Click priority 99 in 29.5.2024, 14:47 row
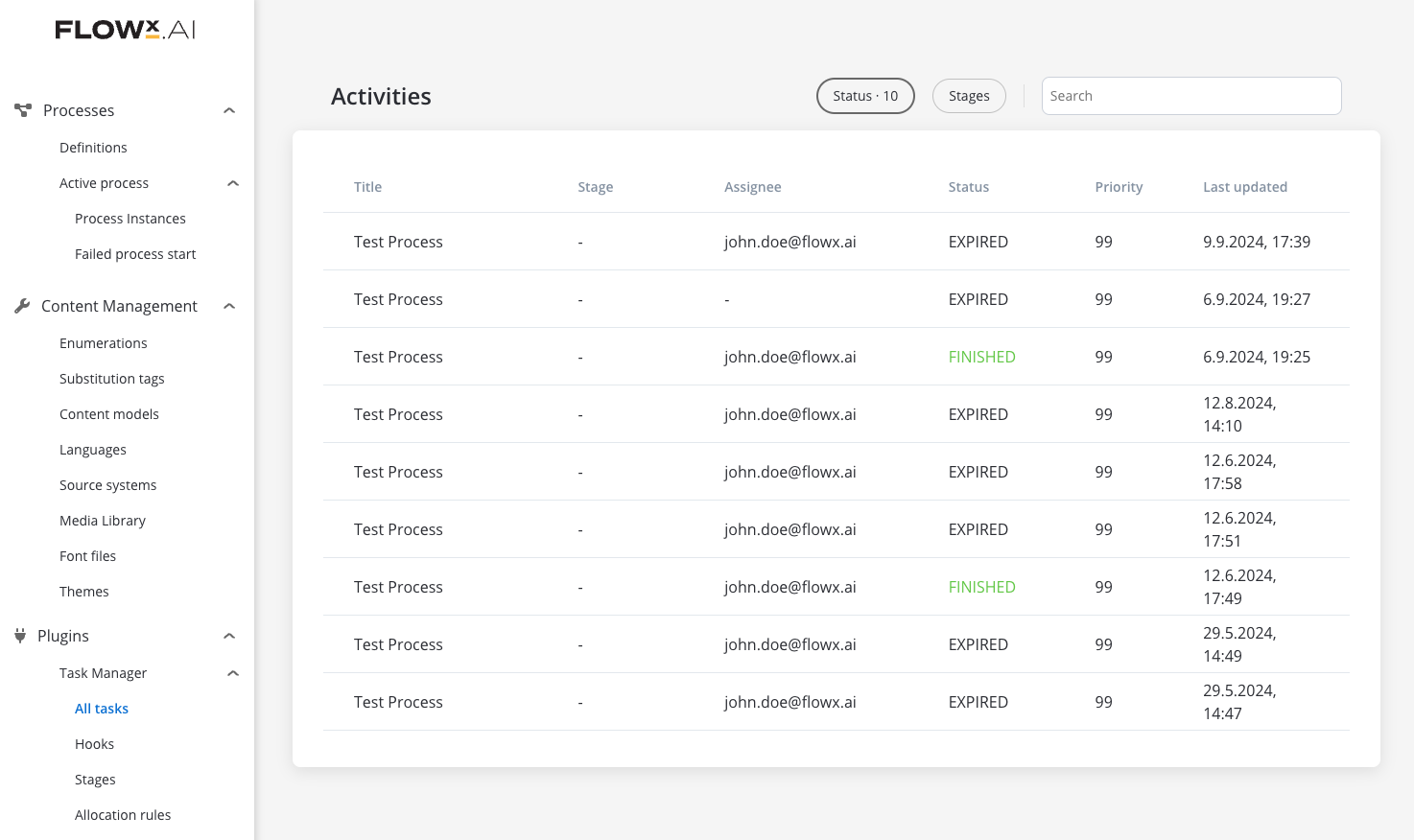The width and height of the screenshot is (1414, 840). pos(1103,702)
